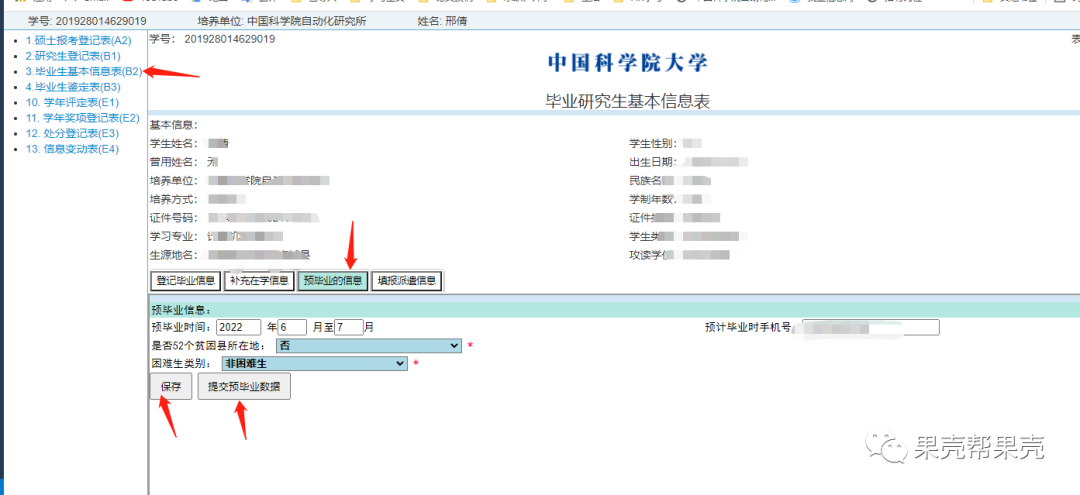The image size is (1080, 495).
Task: Open 11. 学年奖项登记表(E2) link
Action: coord(83,118)
